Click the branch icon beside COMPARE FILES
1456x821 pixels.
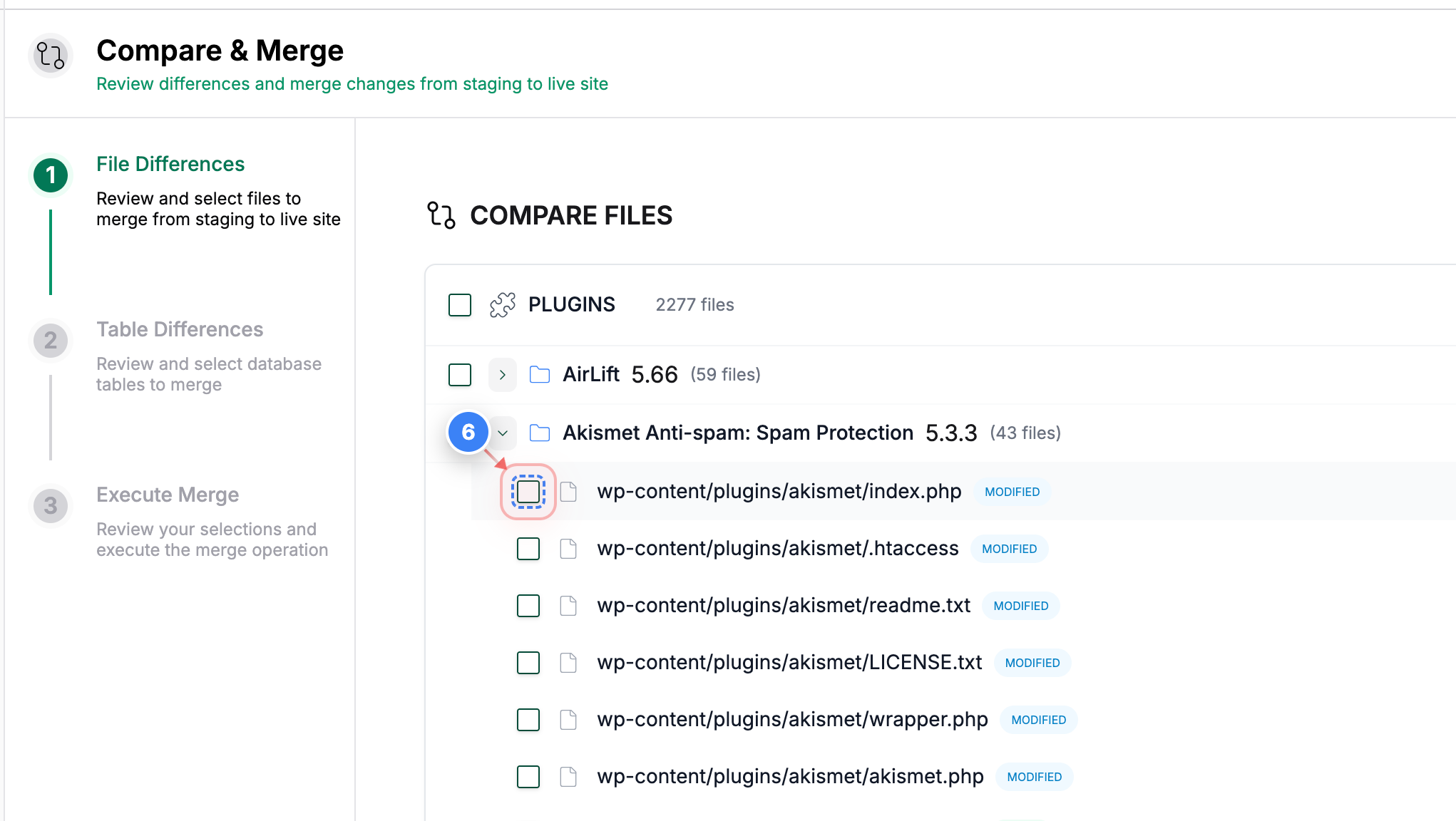tap(441, 215)
